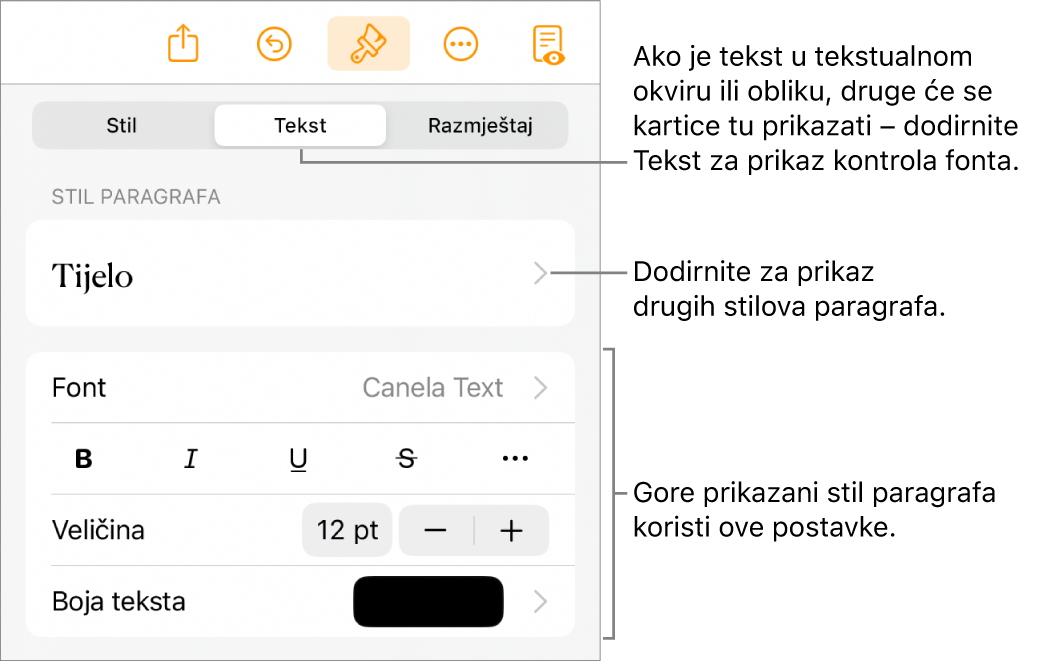This screenshot has width=1041, height=662.
Task: Toggle Italic text formatting
Action: tap(191, 459)
